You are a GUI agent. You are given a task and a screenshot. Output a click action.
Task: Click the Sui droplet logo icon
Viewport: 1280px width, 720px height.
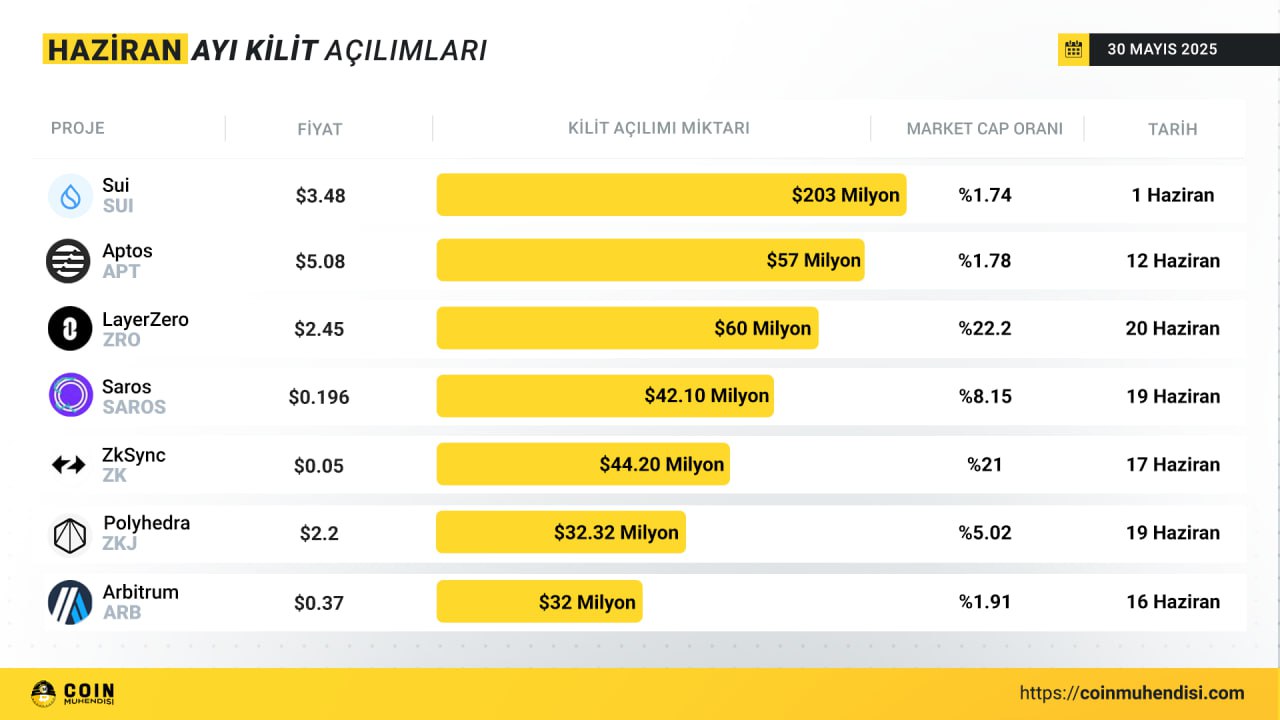coord(70,195)
